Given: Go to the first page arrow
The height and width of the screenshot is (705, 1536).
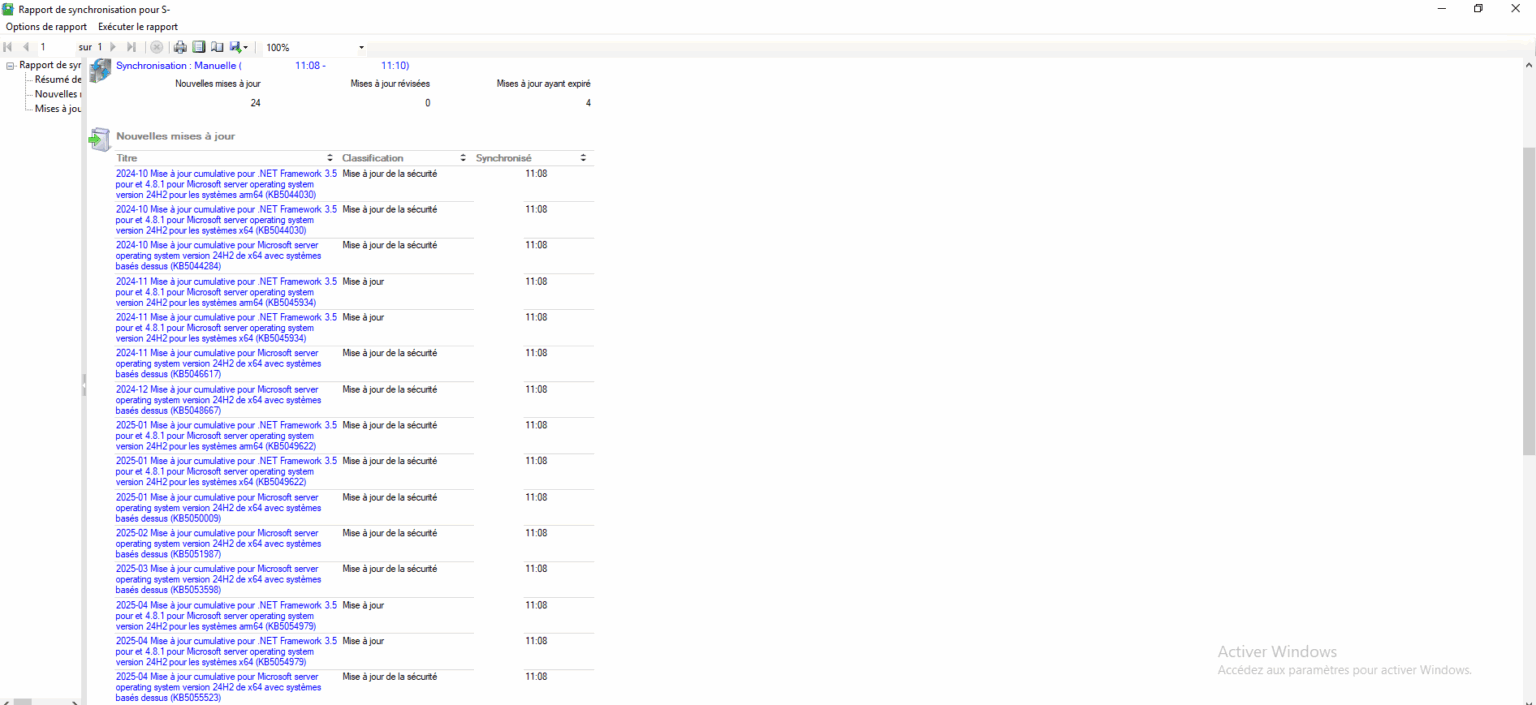Looking at the screenshot, I should [x=9, y=47].
